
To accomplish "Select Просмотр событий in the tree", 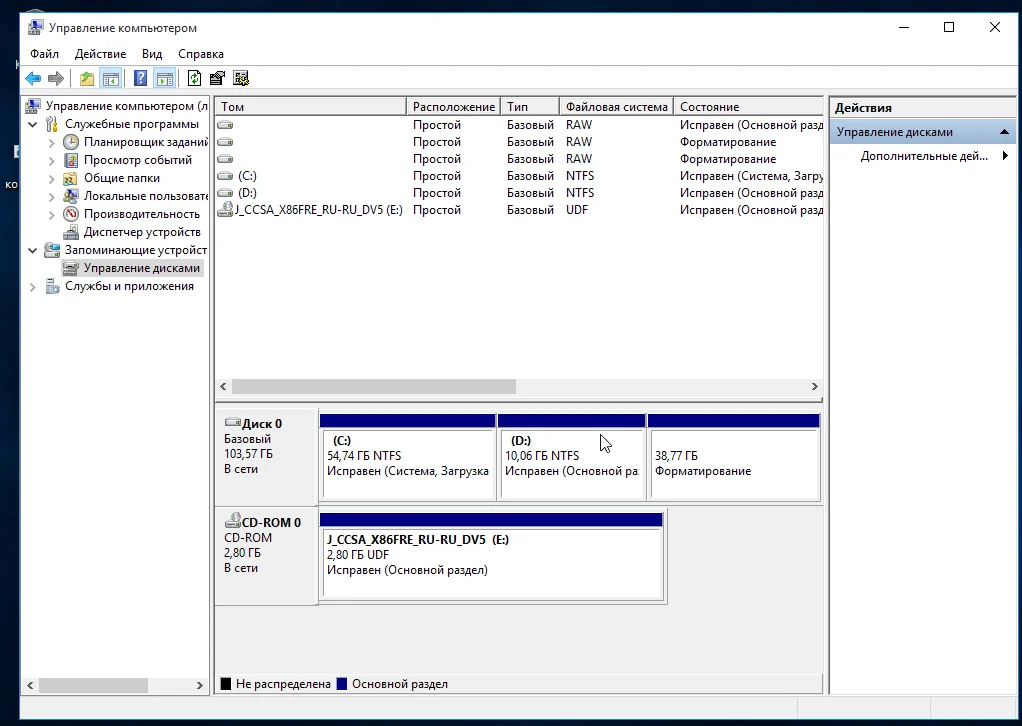I will coord(137,160).
